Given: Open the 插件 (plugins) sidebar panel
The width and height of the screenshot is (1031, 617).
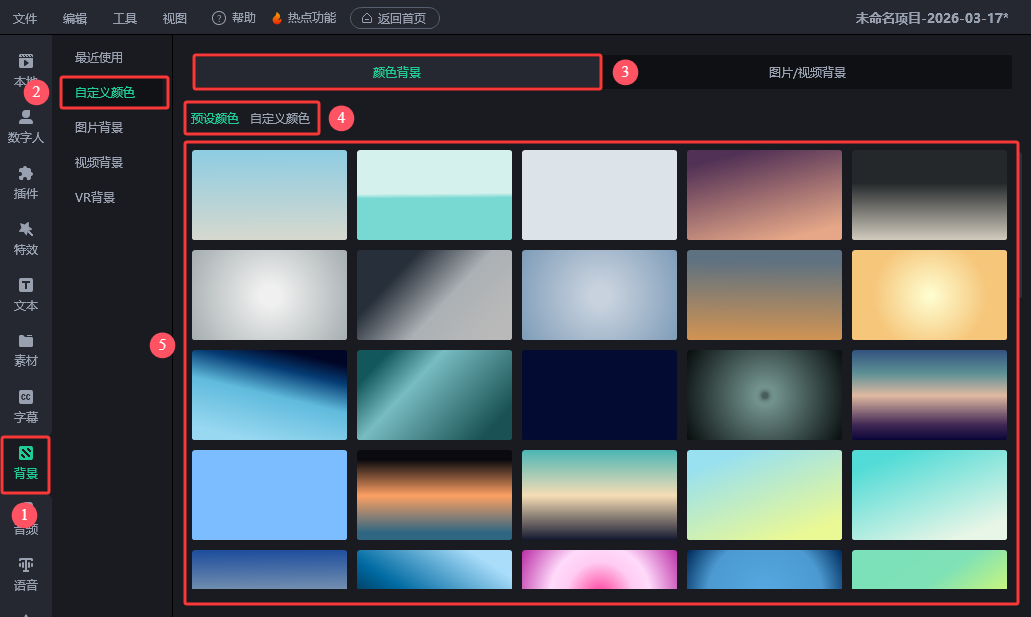Looking at the screenshot, I should pos(26,182).
